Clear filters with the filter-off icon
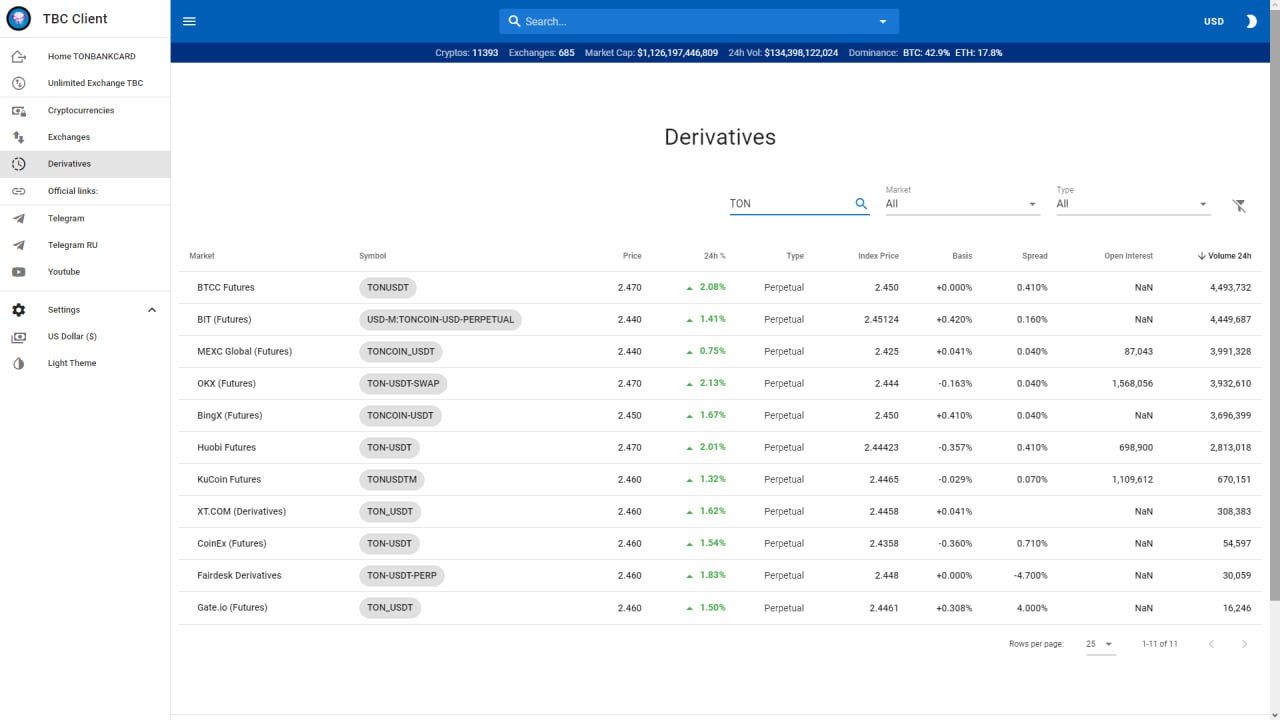 coord(1239,205)
